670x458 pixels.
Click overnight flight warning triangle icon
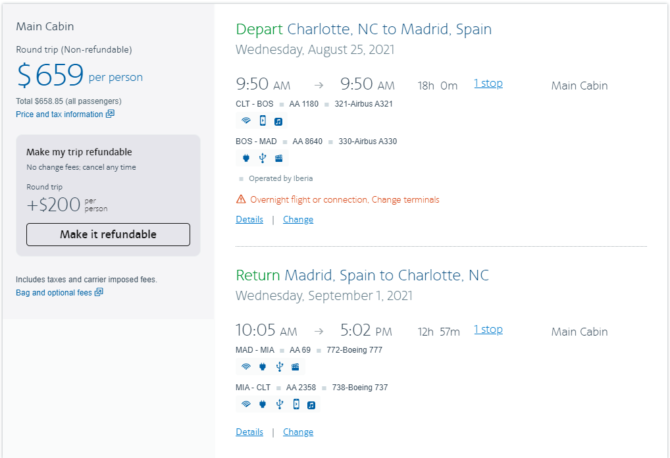point(241,199)
